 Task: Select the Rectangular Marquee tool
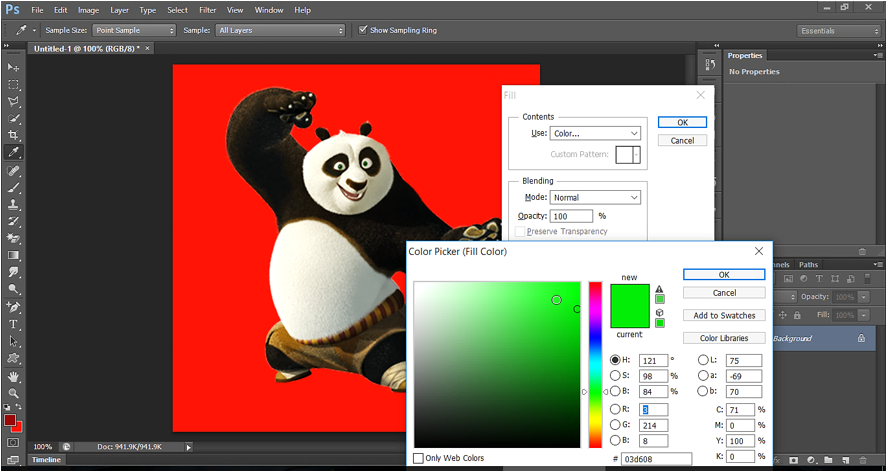(13, 85)
